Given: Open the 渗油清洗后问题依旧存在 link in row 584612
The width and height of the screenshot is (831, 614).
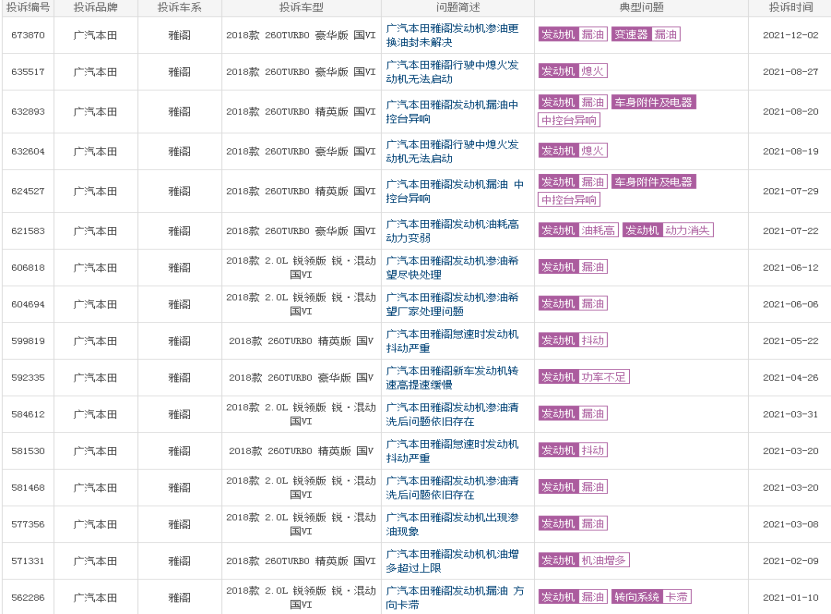Looking at the screenshot, I should (x=452, y=414).
